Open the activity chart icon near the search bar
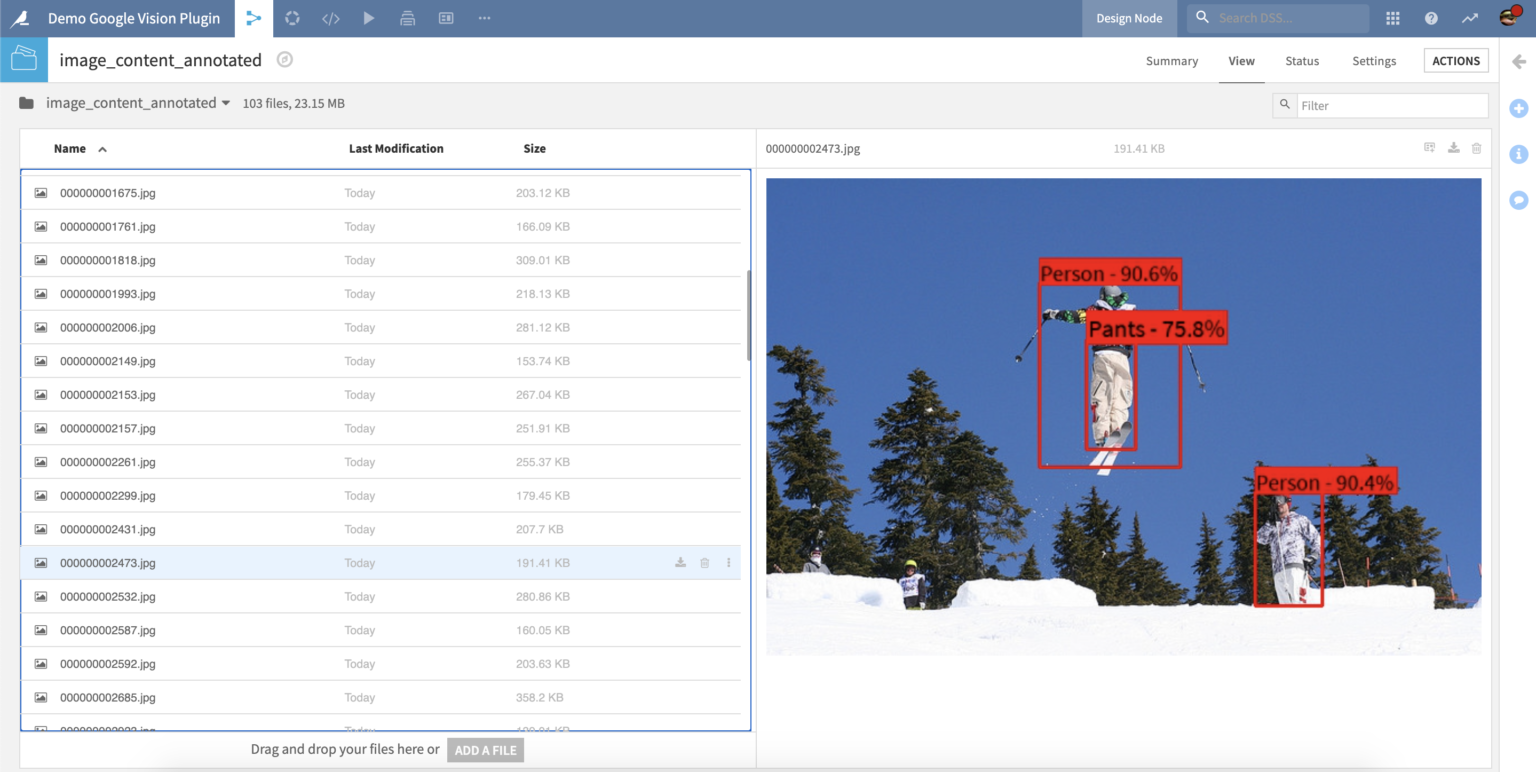1536x772 pixels. (x=1469, y=18)
